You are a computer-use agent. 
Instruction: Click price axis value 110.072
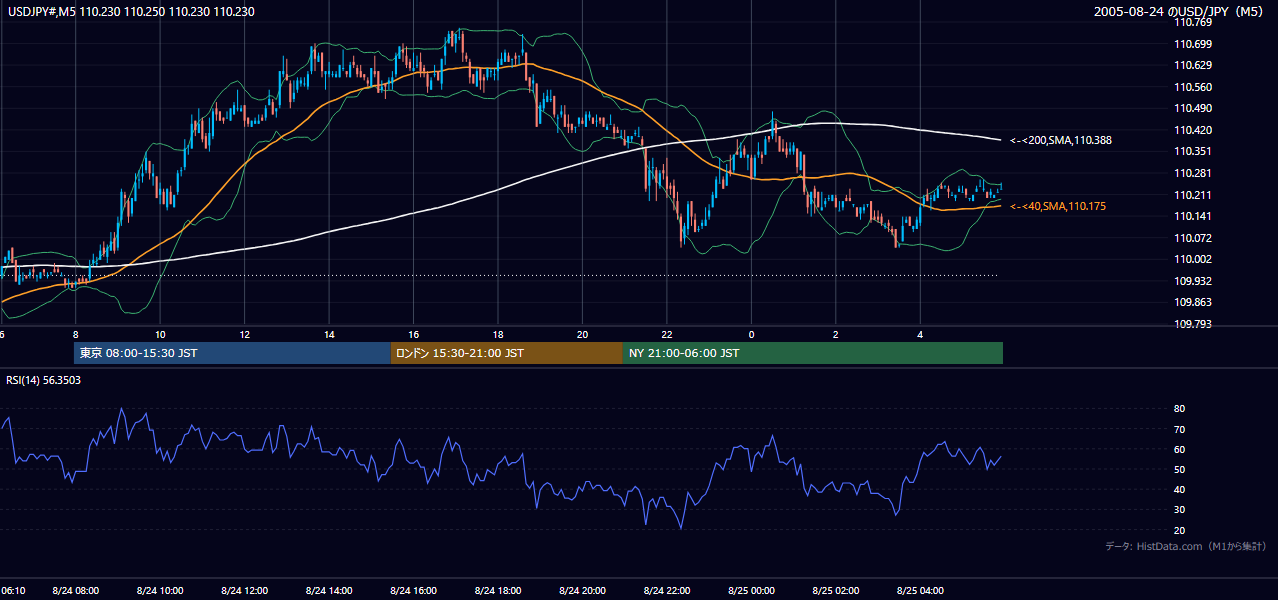pos(1192,238)
